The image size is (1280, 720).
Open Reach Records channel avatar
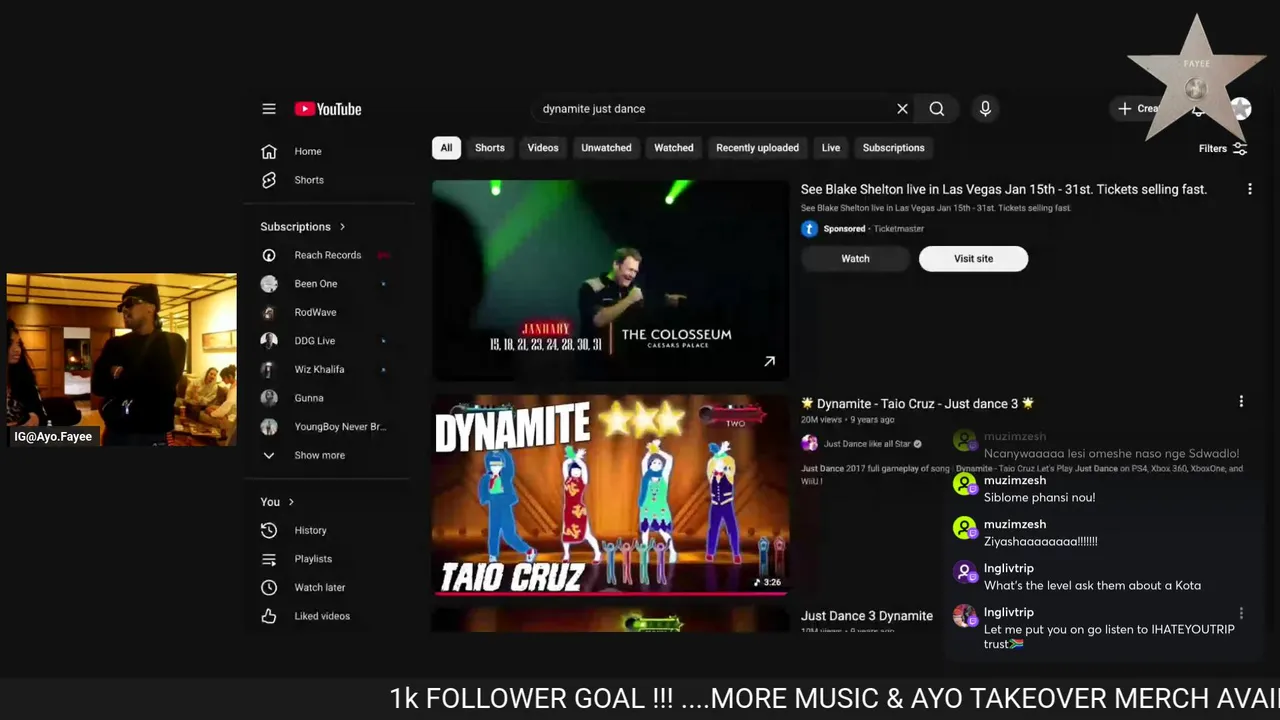tap(269, 255)
